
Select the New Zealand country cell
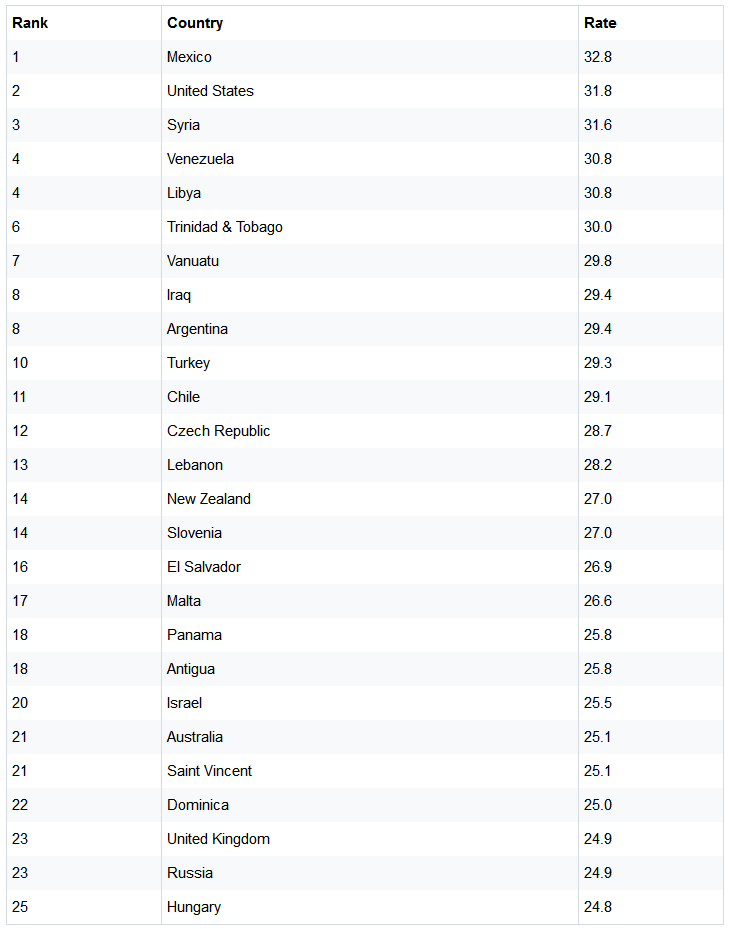point(209,499)
